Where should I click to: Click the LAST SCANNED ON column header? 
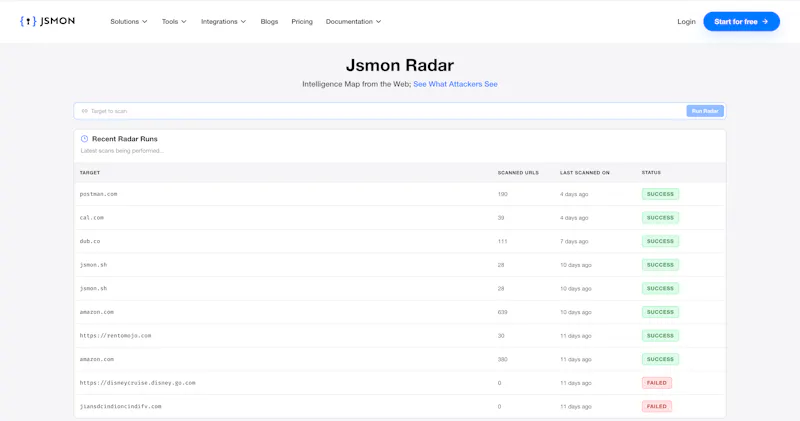click(x=585, y=173)
